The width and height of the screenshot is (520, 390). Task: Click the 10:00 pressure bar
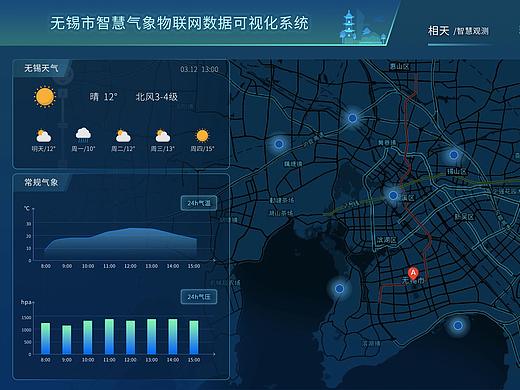pos(88,337)
